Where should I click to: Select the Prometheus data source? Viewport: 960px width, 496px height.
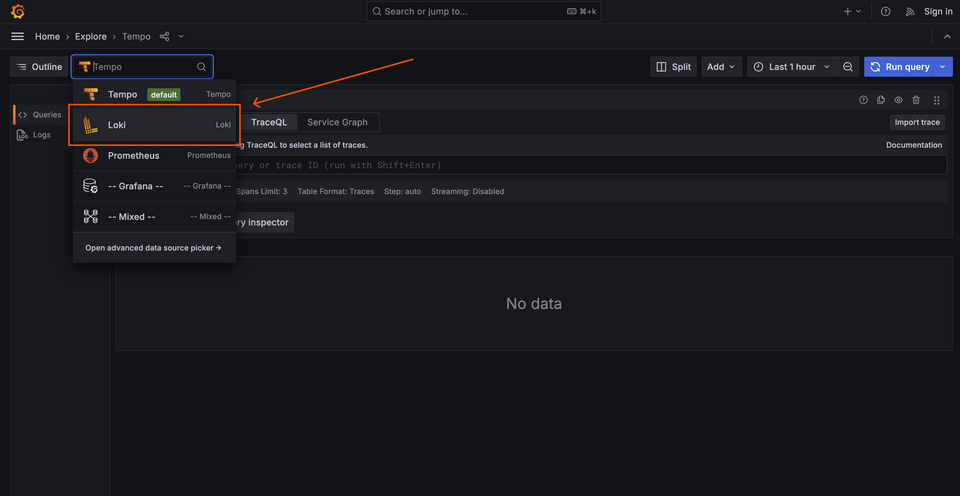[154, 156]
